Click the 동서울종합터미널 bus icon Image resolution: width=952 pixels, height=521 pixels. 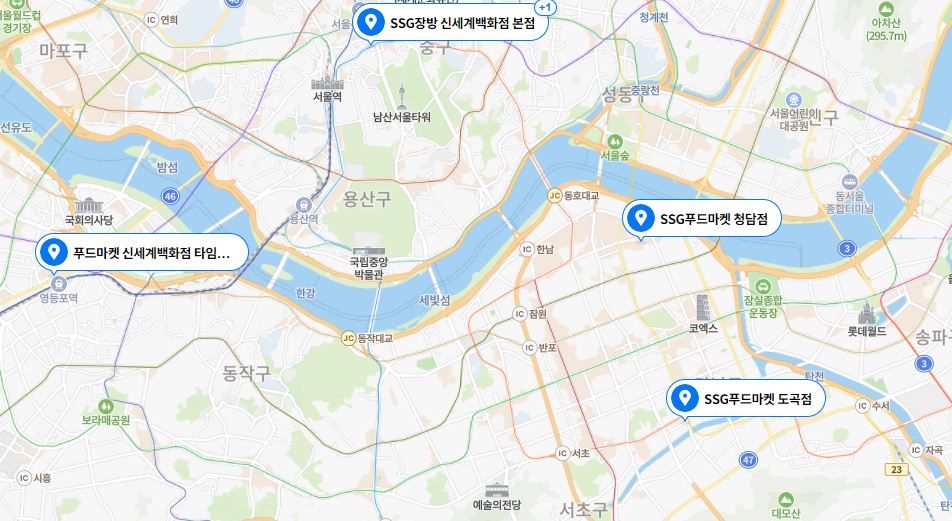pyautogui.click(x=849, y=182)
